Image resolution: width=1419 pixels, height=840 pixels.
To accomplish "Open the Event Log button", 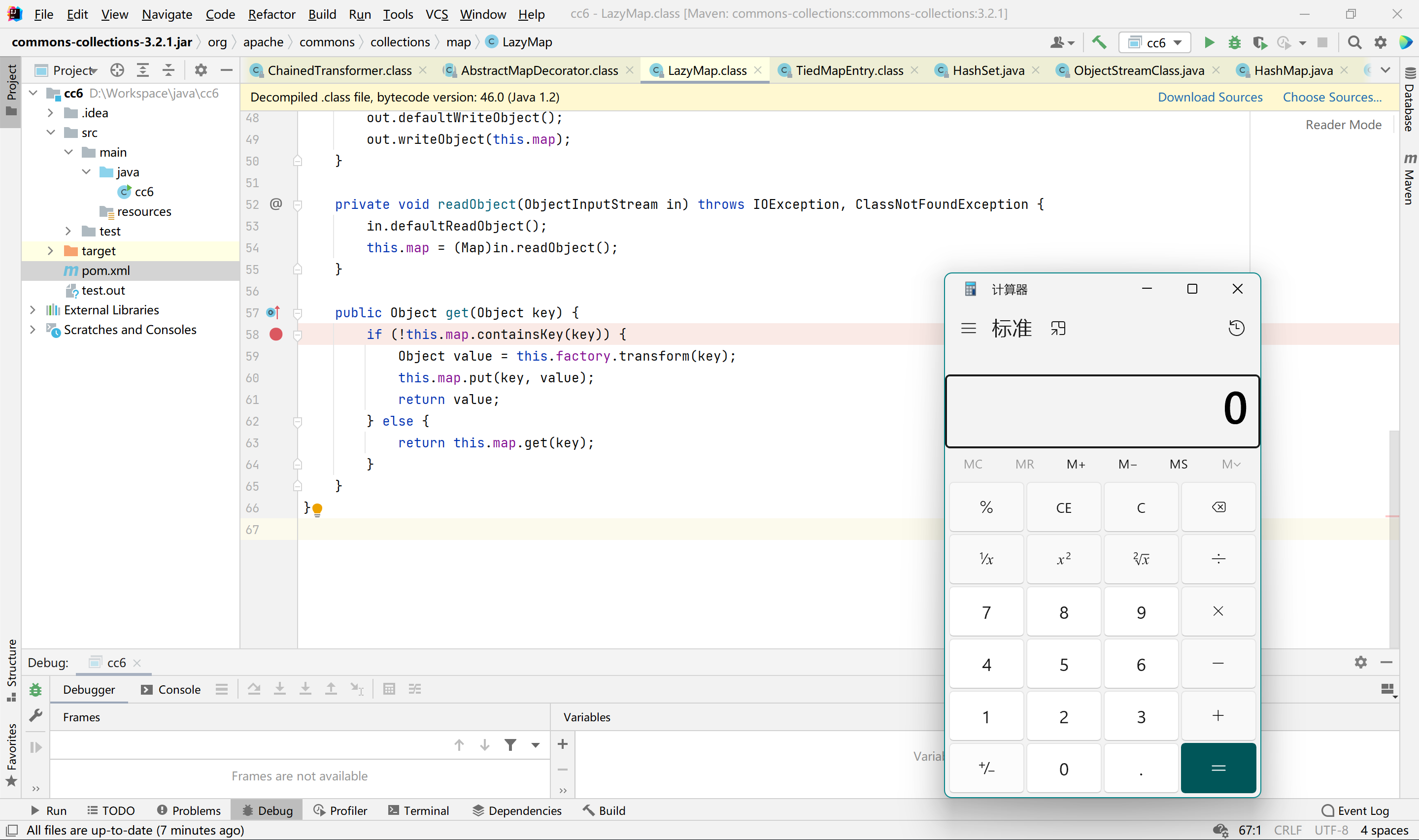I will click(x=1354, y=810).
